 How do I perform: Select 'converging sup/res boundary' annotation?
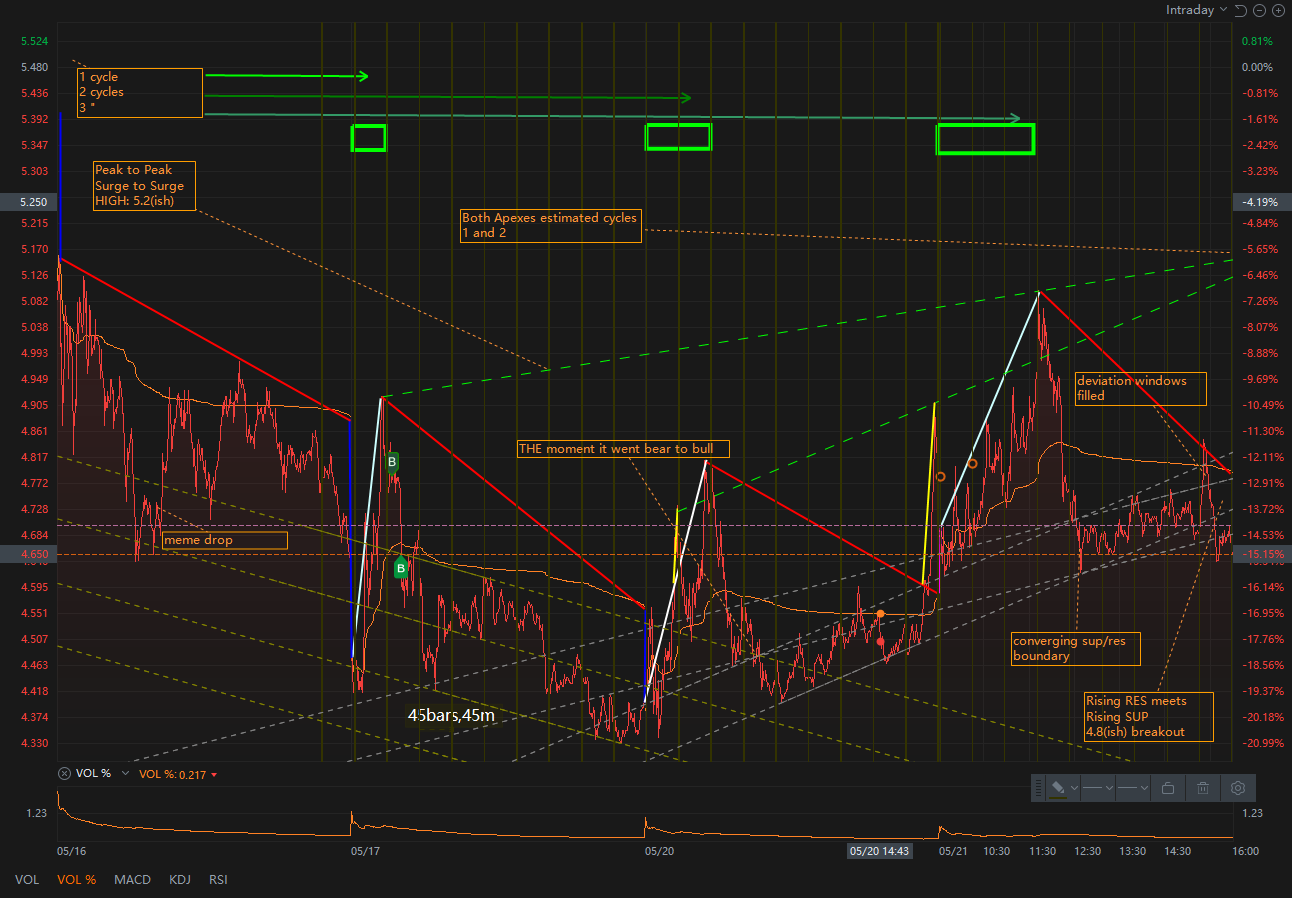click(1075, 649)
